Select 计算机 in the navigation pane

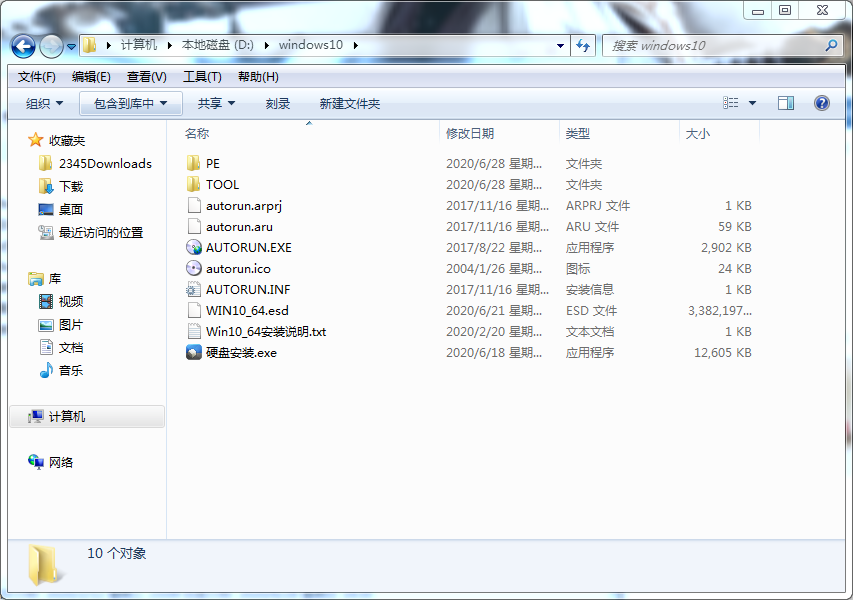coord(87,417)
